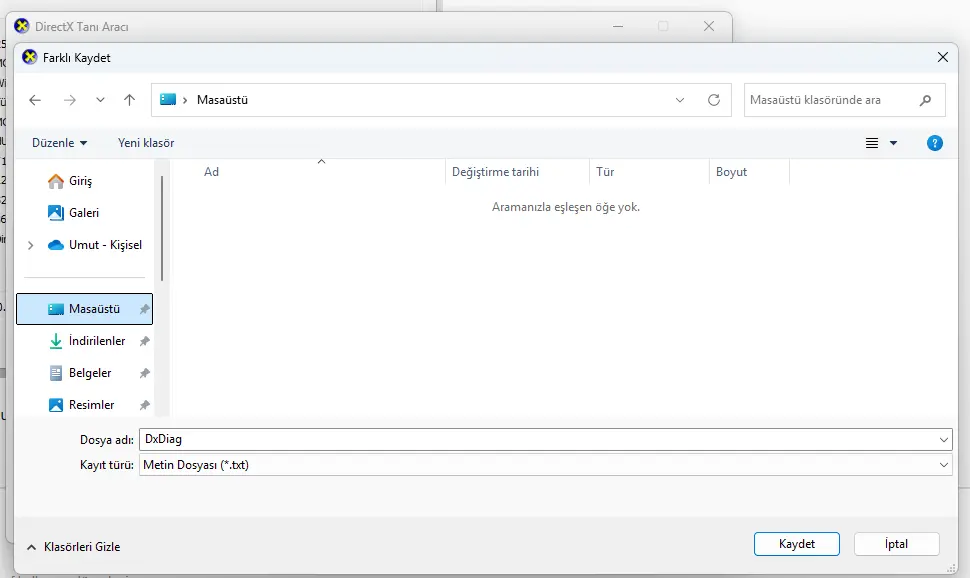Open the Düzenle menu
This screenshot has height=578, width=970.
coord(59,143)
